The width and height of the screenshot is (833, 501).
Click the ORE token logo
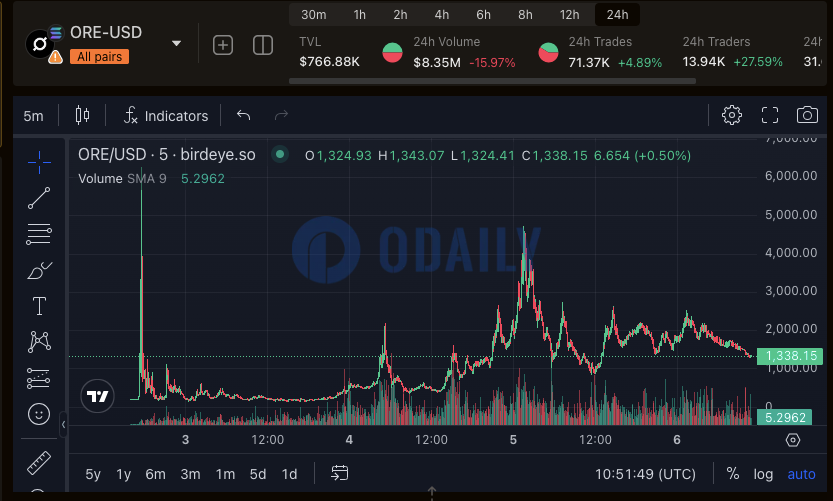[x=39, y=44]
